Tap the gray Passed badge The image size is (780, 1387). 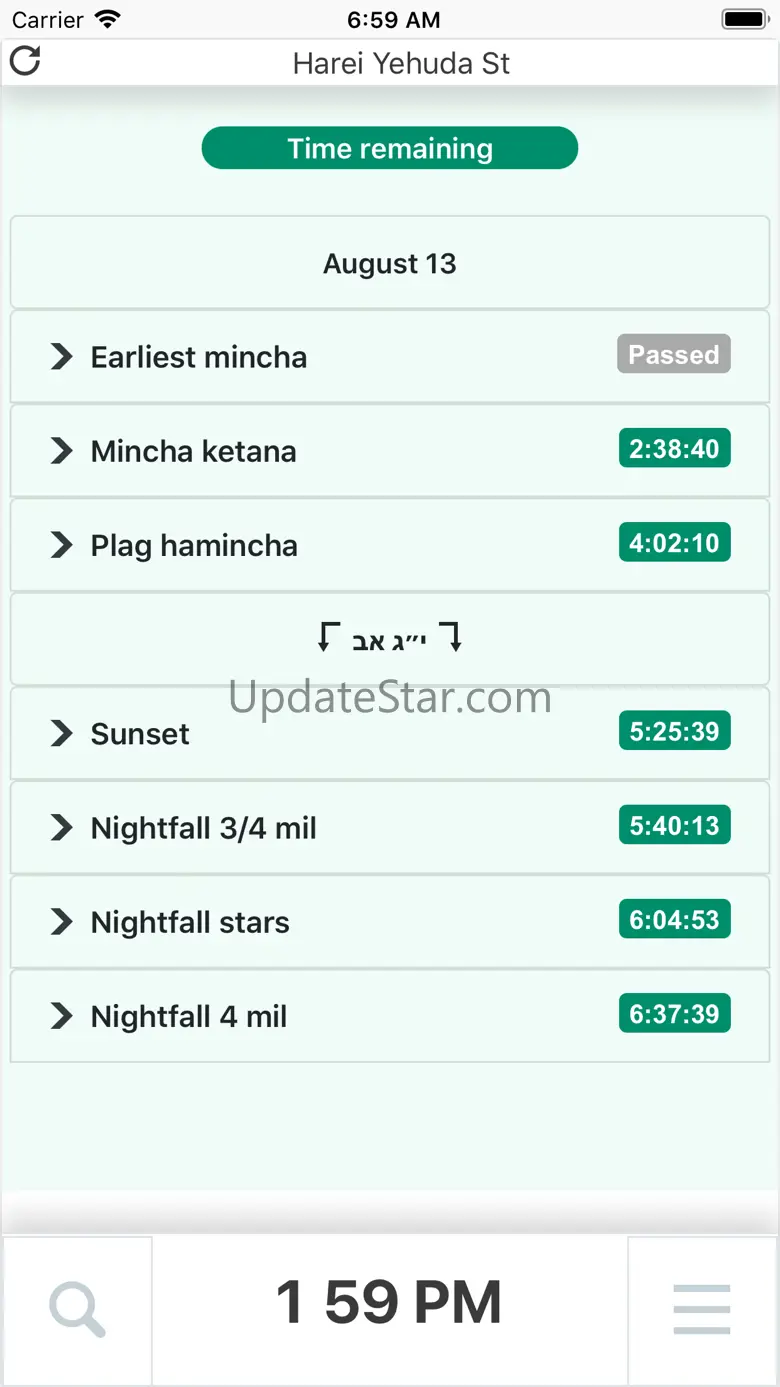click(674, 354)
